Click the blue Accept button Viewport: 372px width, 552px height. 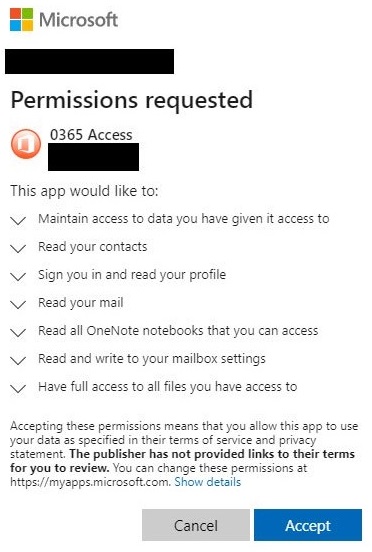click(308, 525)
